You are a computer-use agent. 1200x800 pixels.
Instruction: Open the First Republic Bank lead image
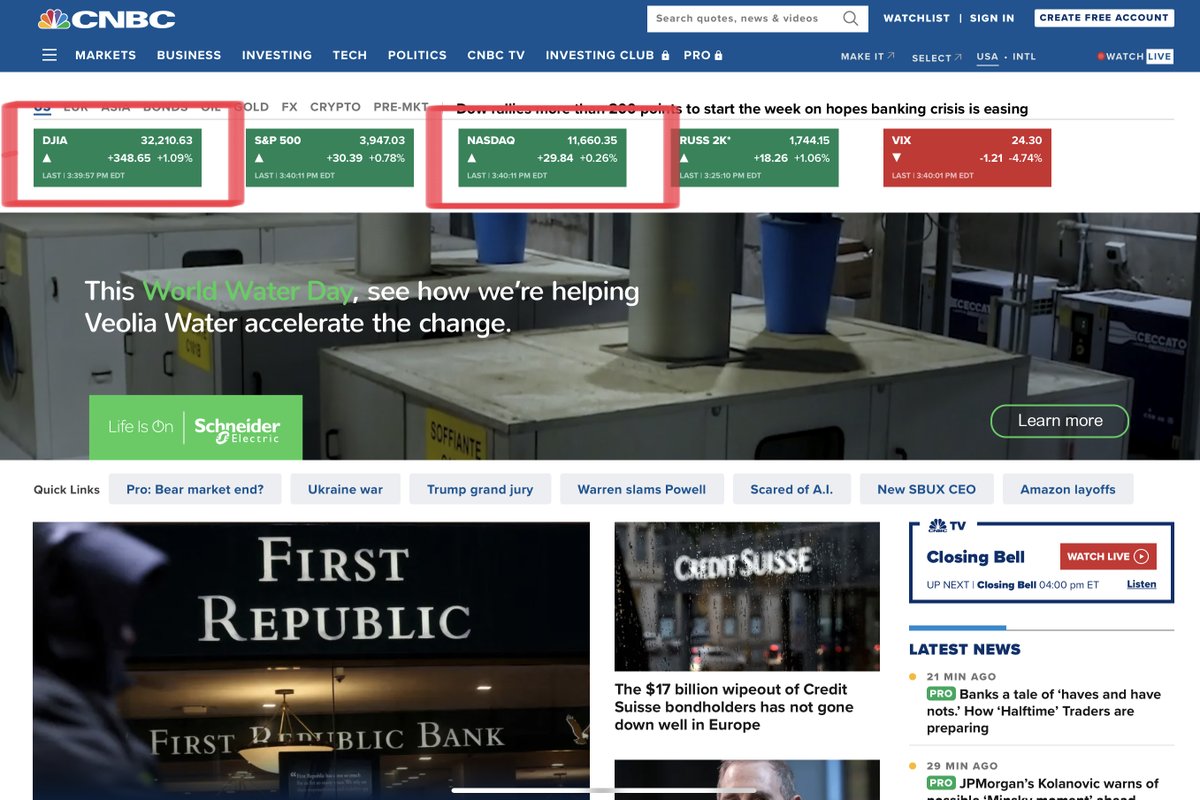point(311,661)
